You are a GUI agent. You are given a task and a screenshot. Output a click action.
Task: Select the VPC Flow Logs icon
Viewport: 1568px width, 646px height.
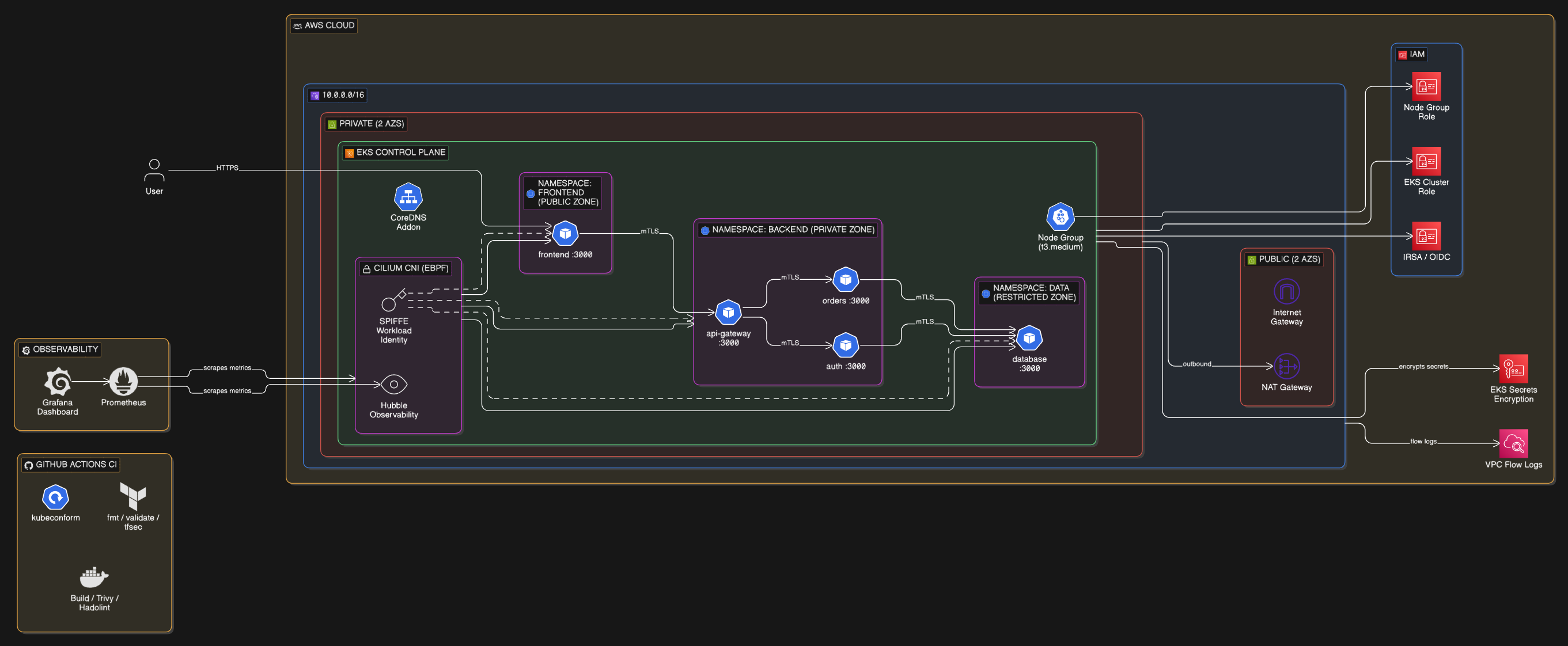1513,443
